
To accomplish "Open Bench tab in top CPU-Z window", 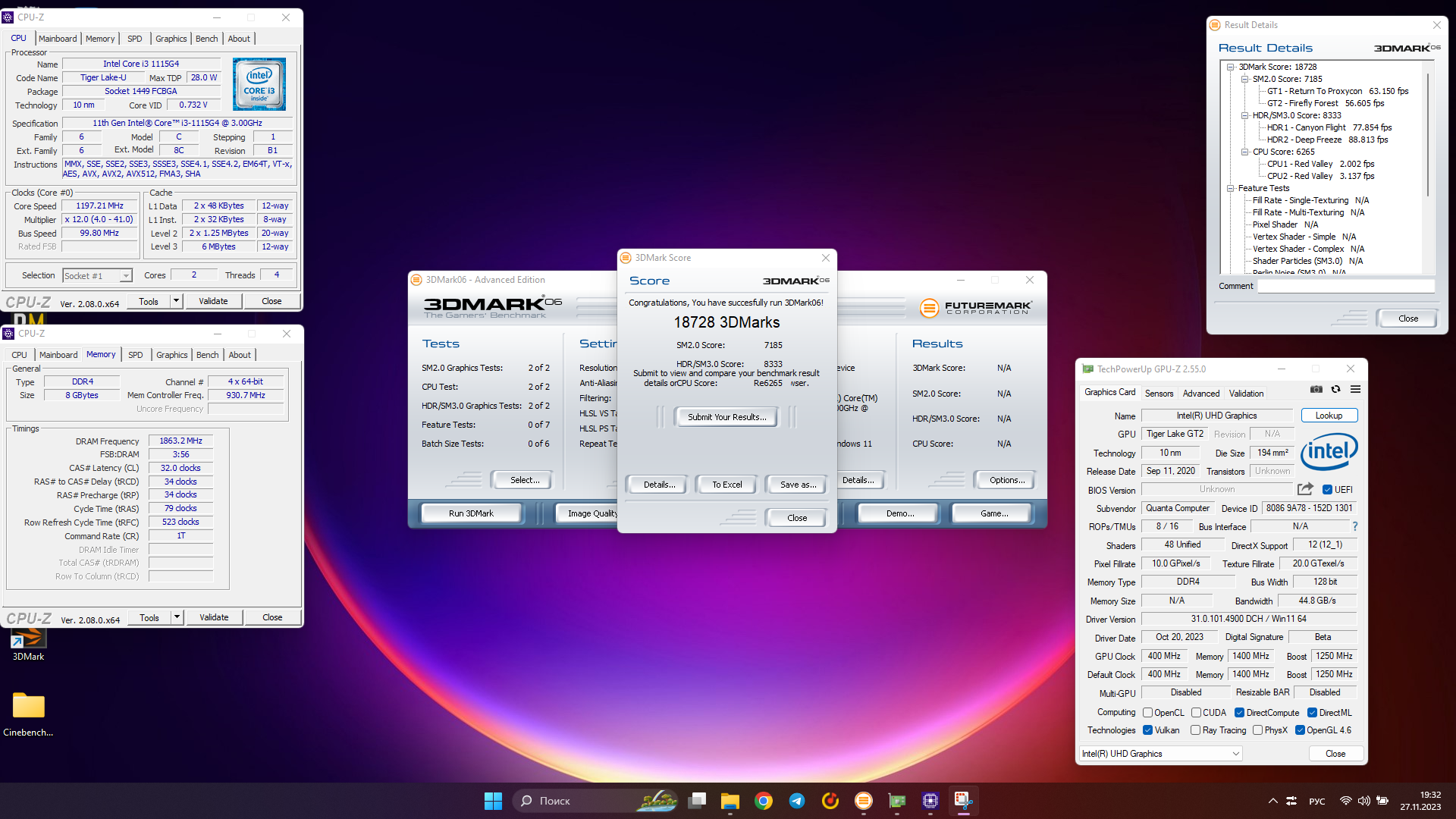I will click(206, 39).
